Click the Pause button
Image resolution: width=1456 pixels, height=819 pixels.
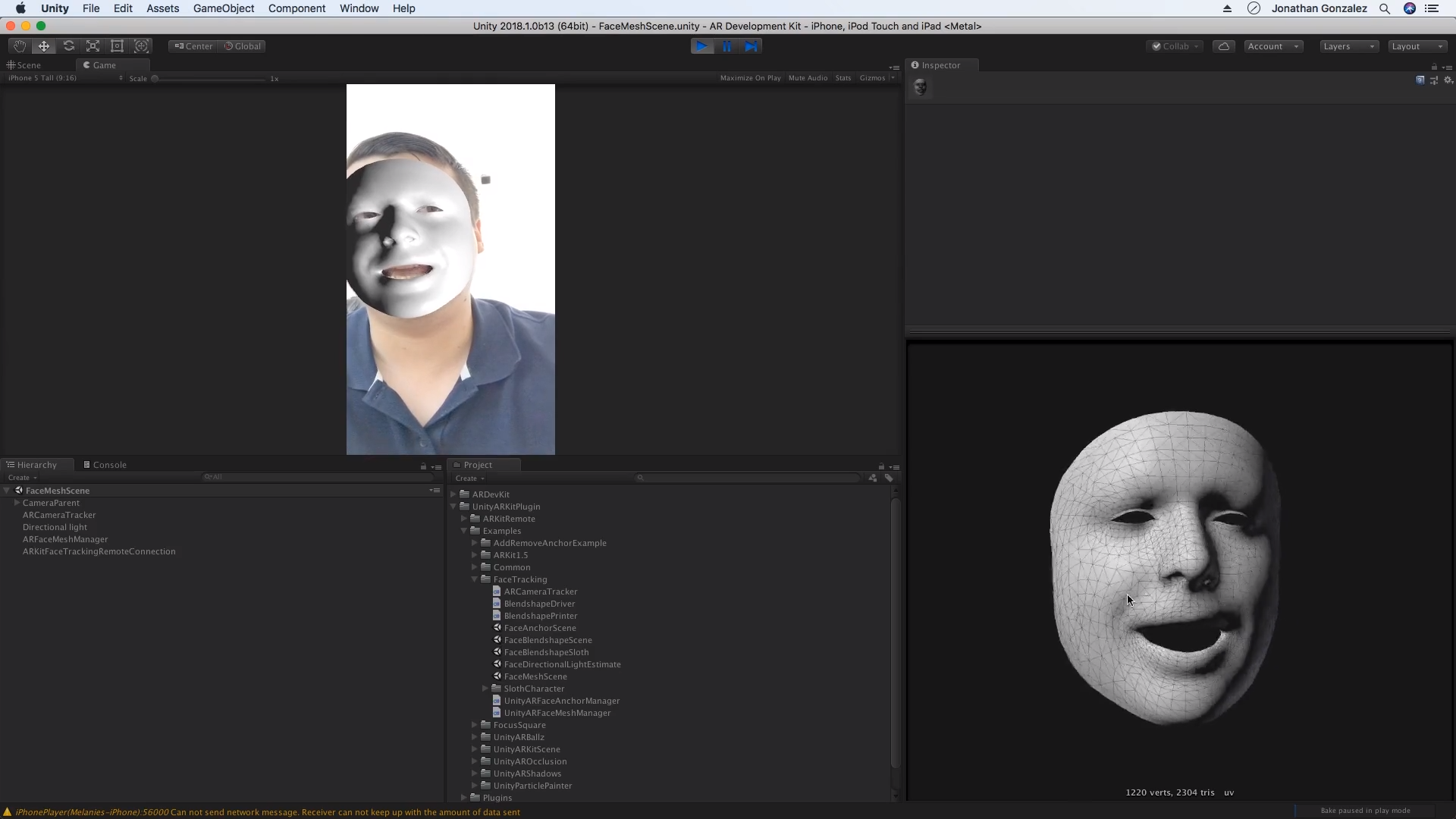(726, 46)
